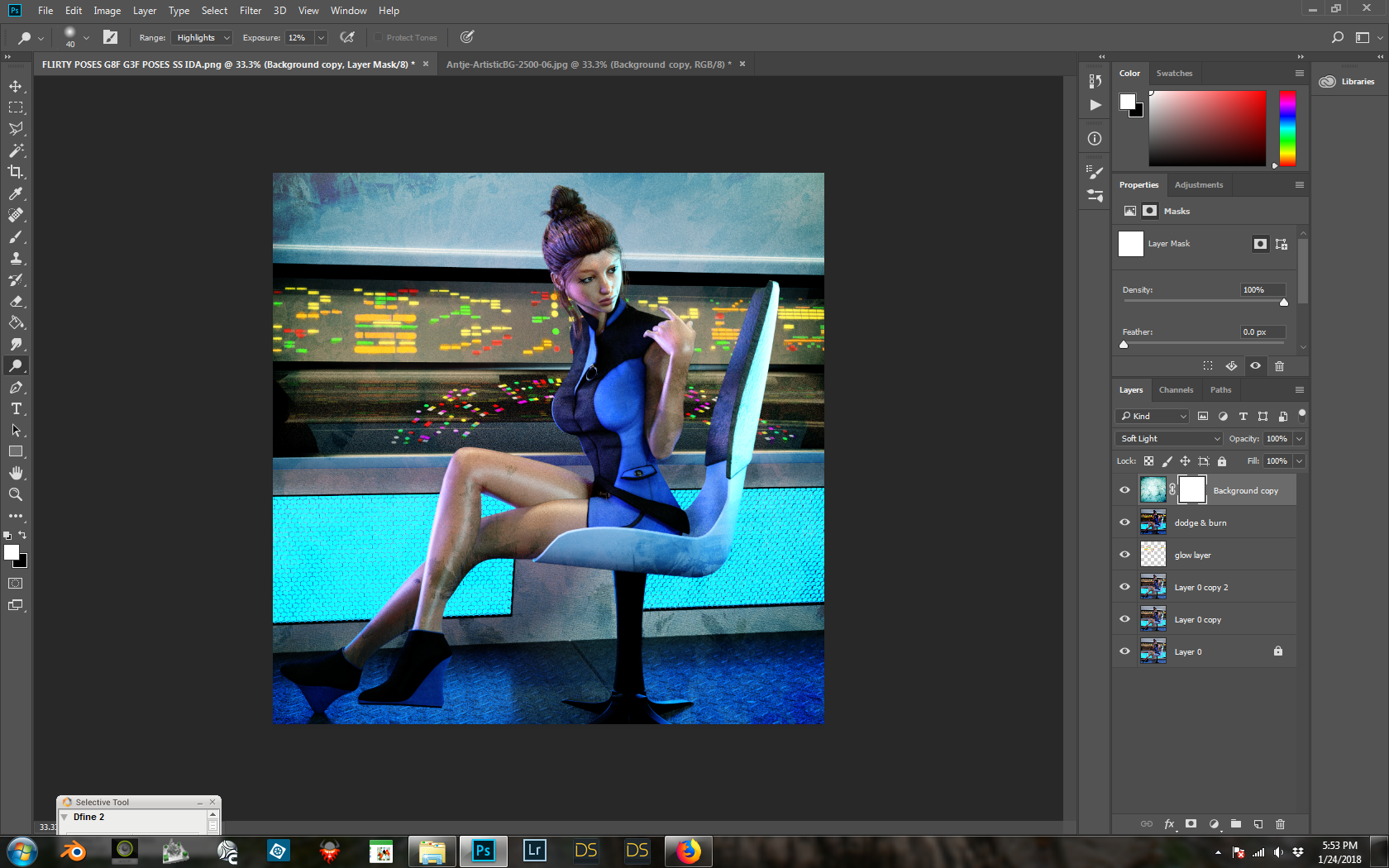This screenshot has height=868, width=1389.
Task: Select the Crop tool
Action: pyautogui.click(x=16, y=172)
